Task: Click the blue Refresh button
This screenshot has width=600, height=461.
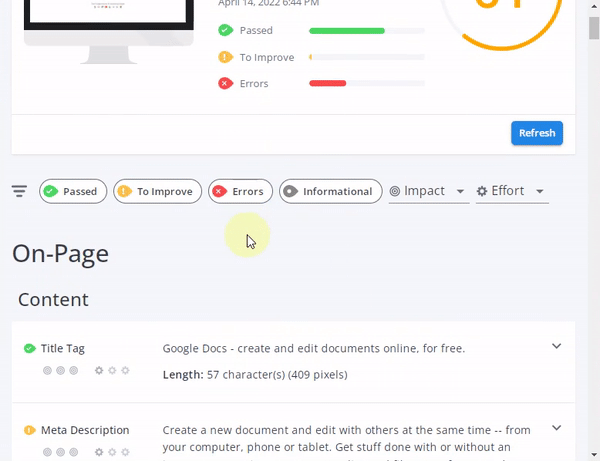Action: [x=537, y=133]
